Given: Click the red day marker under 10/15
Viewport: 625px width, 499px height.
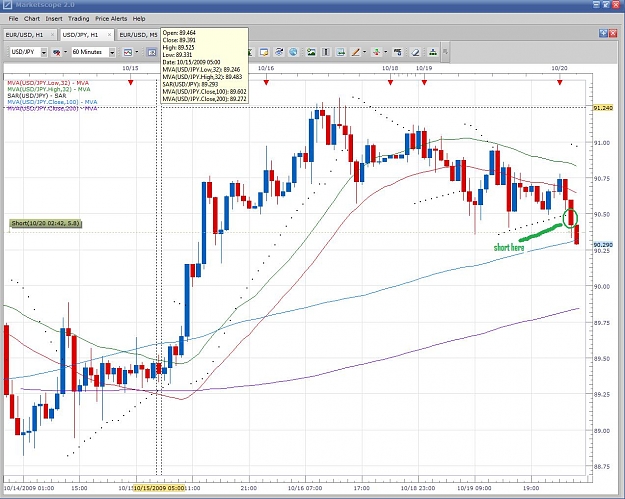Looking at the screenshot, I should pyautogui.click(x=130, y=83).
